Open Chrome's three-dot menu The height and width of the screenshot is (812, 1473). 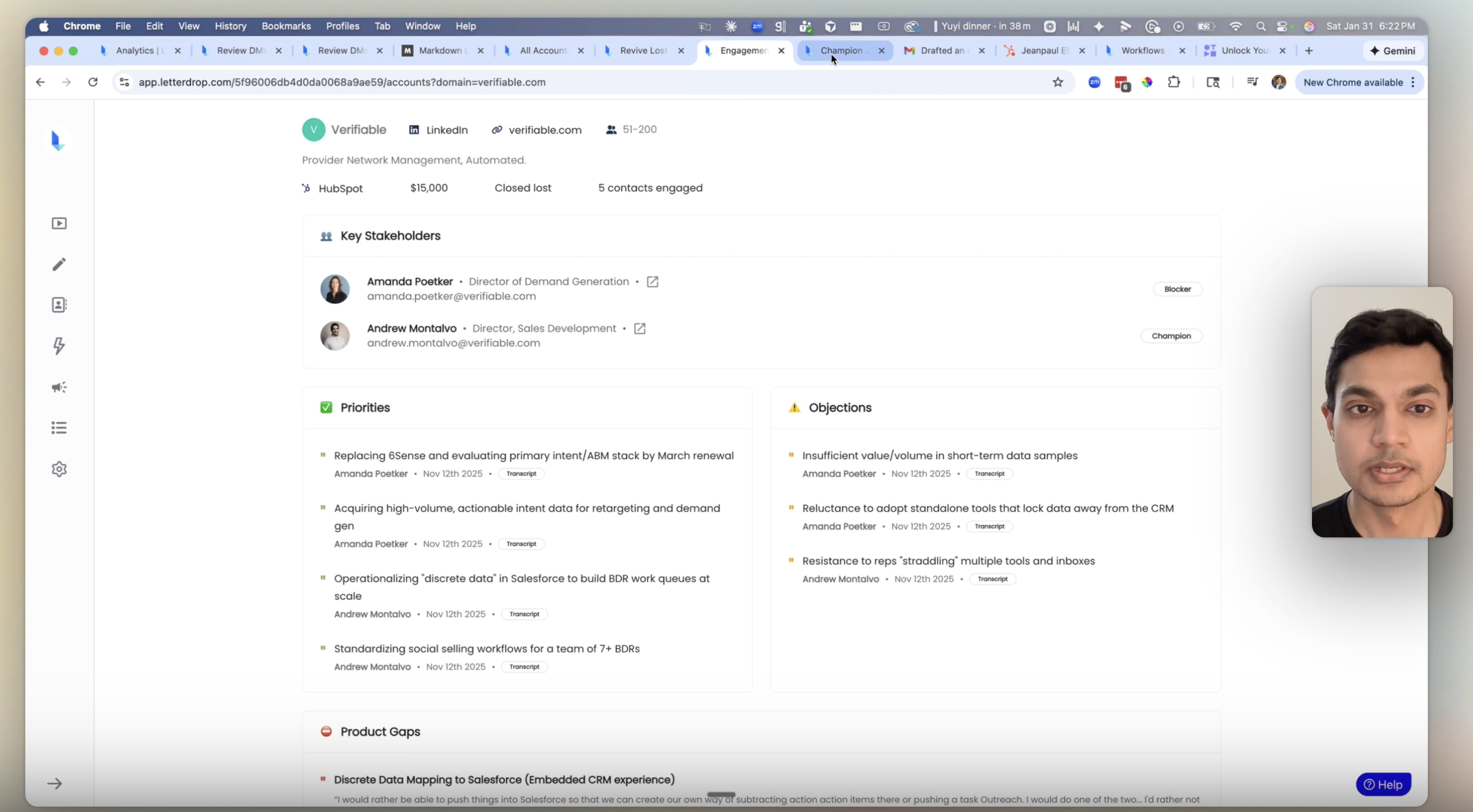pos(1413,82)
